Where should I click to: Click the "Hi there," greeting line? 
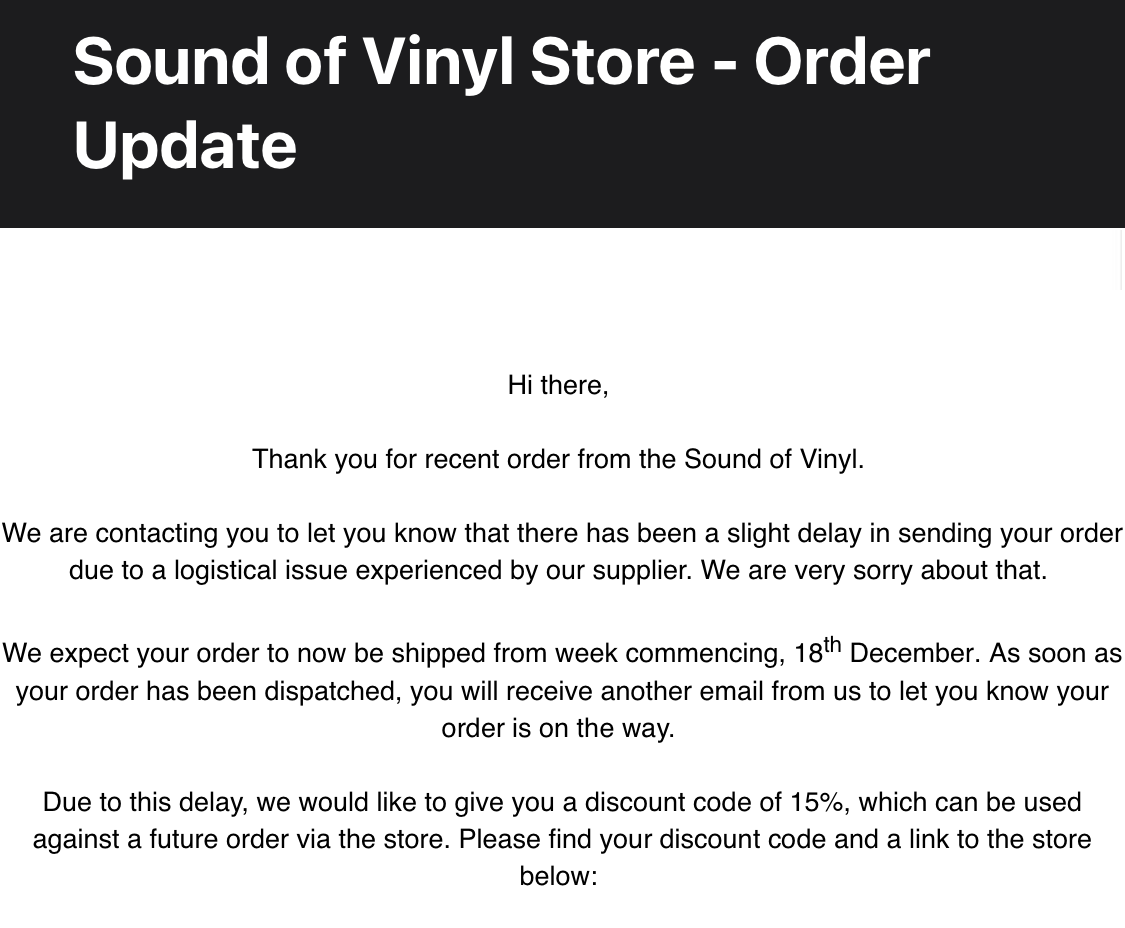(558, 385)
